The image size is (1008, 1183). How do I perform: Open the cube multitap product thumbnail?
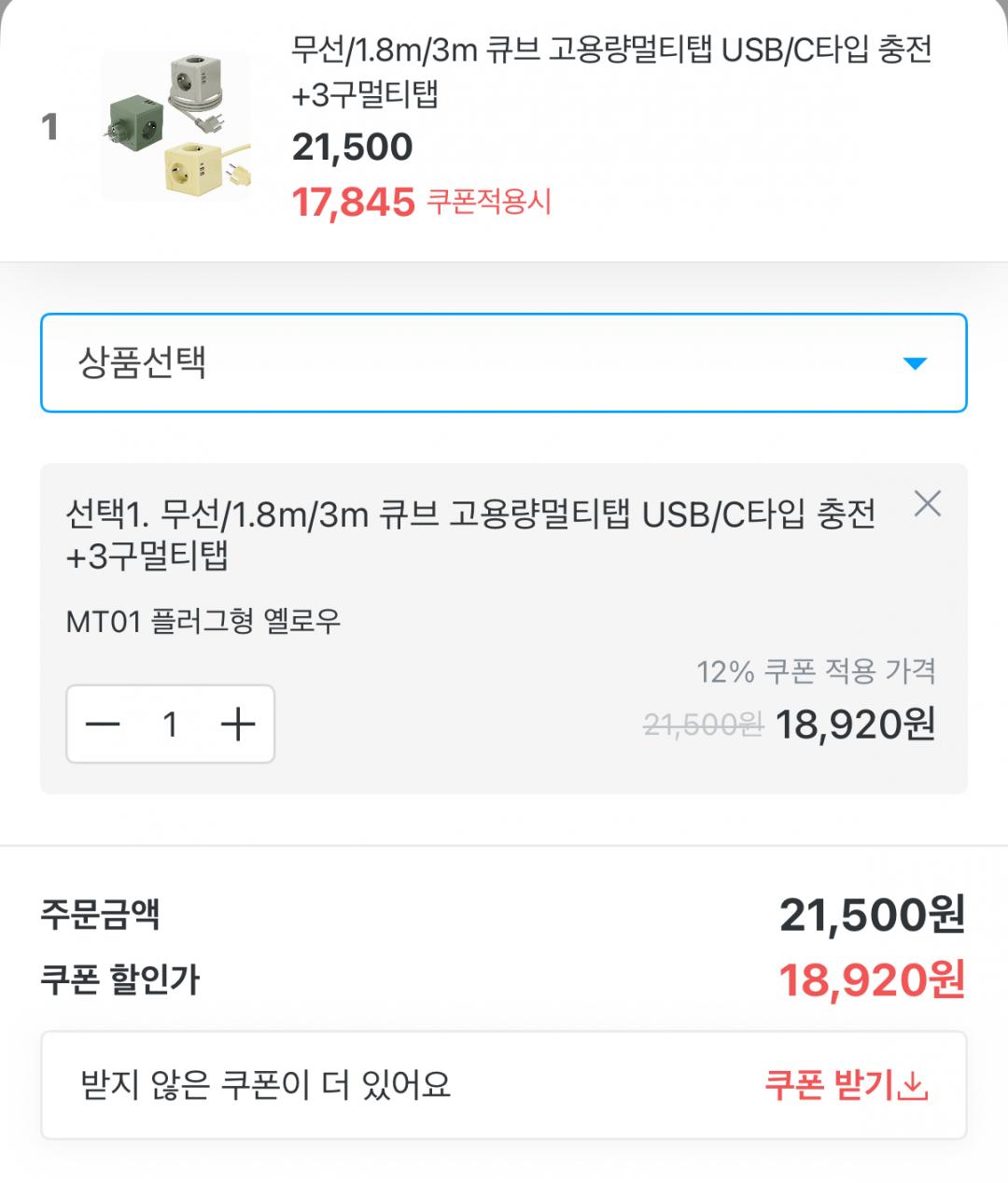coord(175,126)
